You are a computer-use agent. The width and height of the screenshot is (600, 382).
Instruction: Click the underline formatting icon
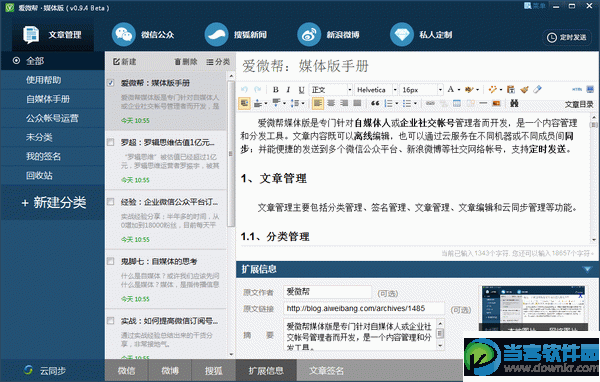302,90
